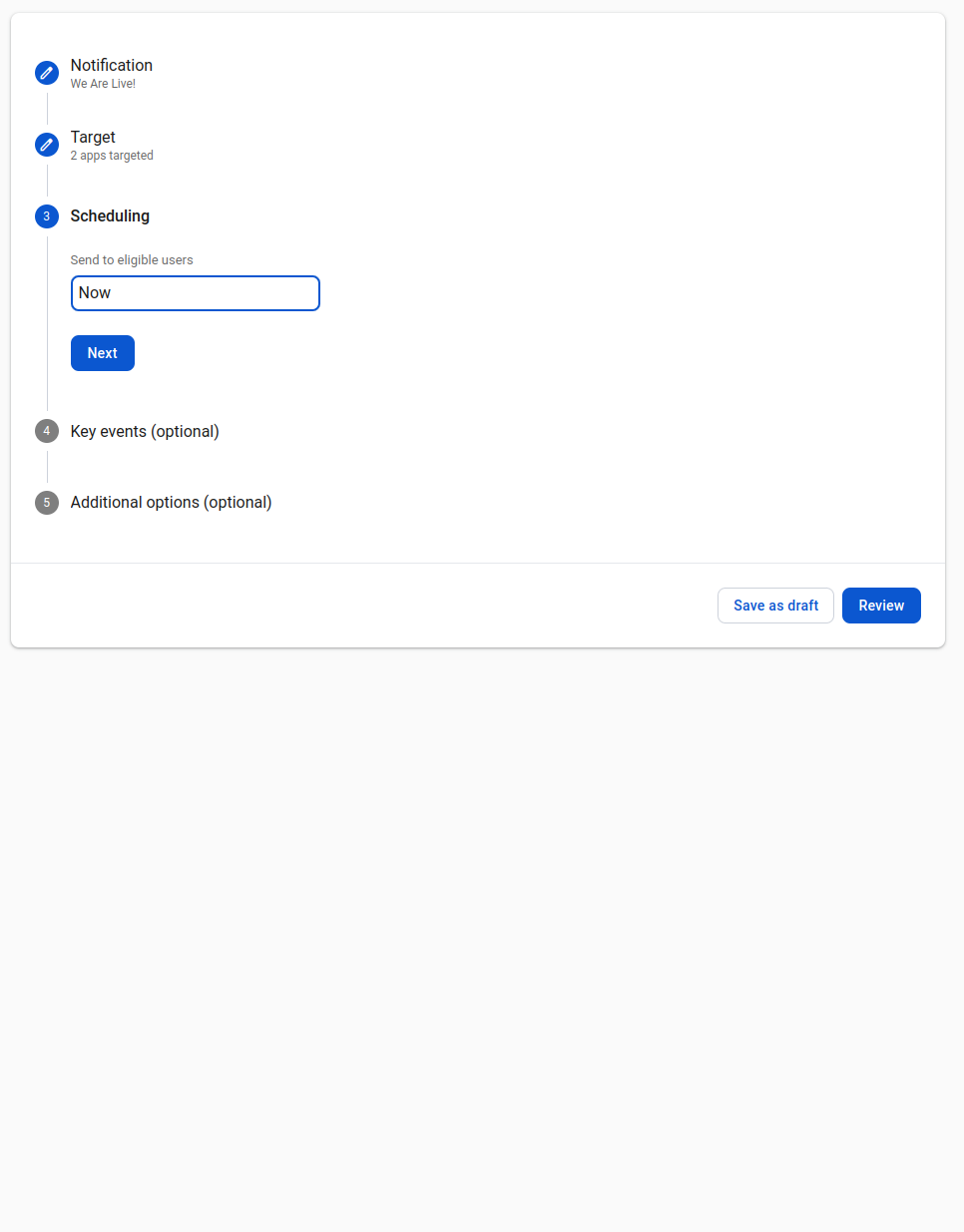Click the step 3 Scheduling number circle
Image resolution: width=964 pixels, height=1232 pixels.
pos(47,216)
